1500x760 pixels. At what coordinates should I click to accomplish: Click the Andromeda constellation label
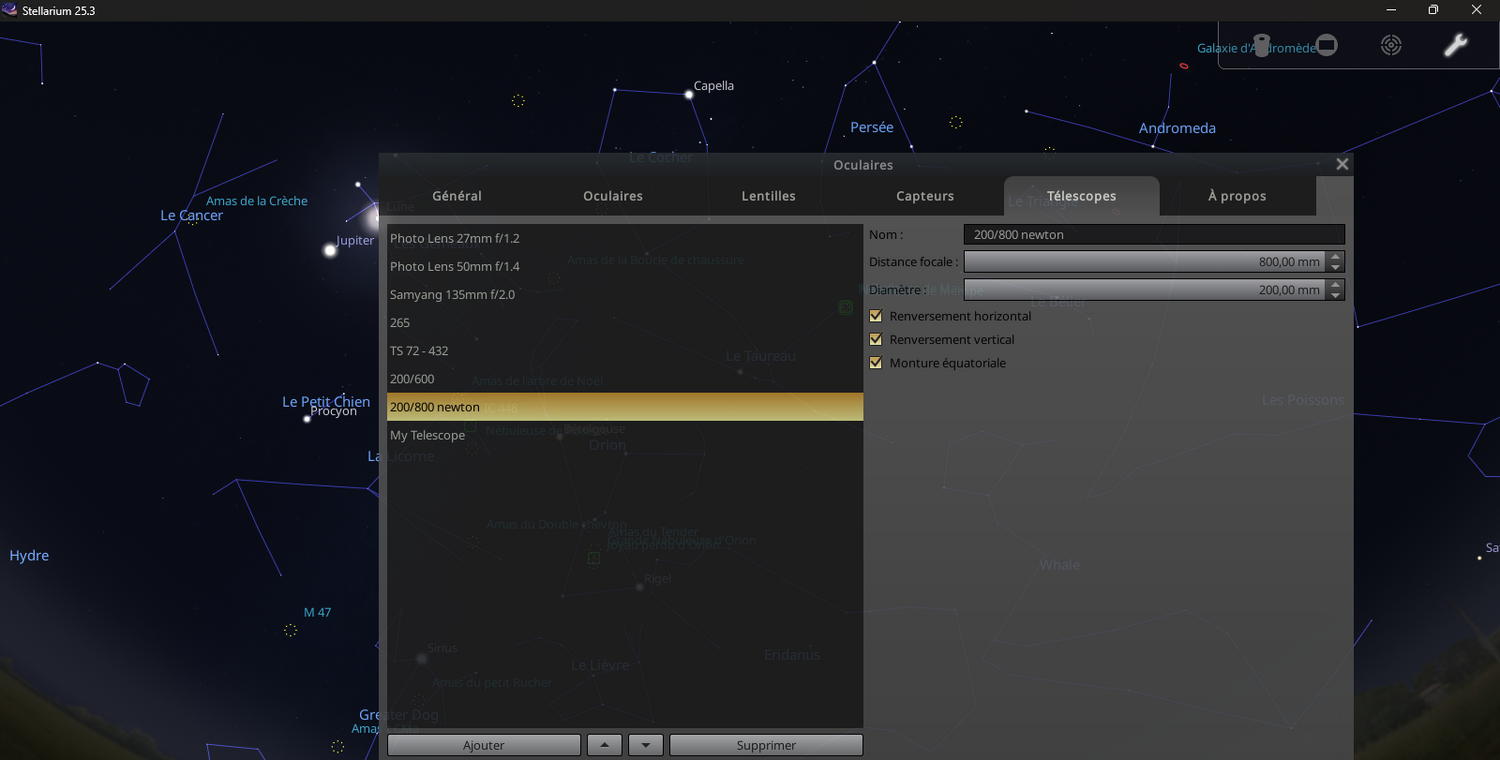[x=1177, y=128]
